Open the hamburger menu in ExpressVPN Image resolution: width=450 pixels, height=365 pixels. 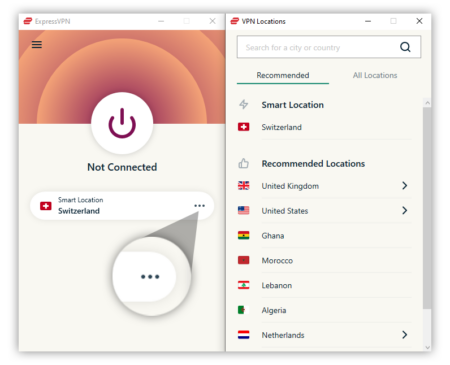tap(37, 44)
